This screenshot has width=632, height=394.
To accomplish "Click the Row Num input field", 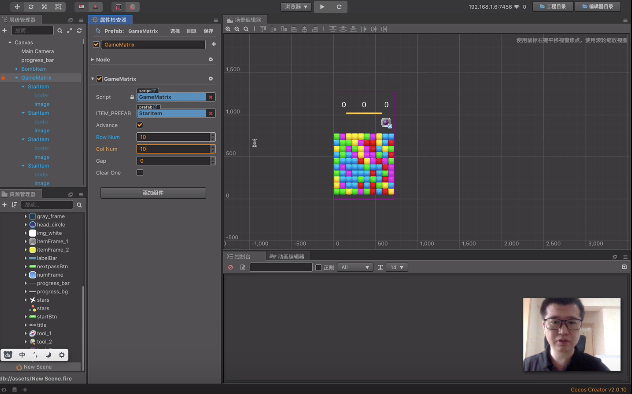I will [x=174, y=137].
